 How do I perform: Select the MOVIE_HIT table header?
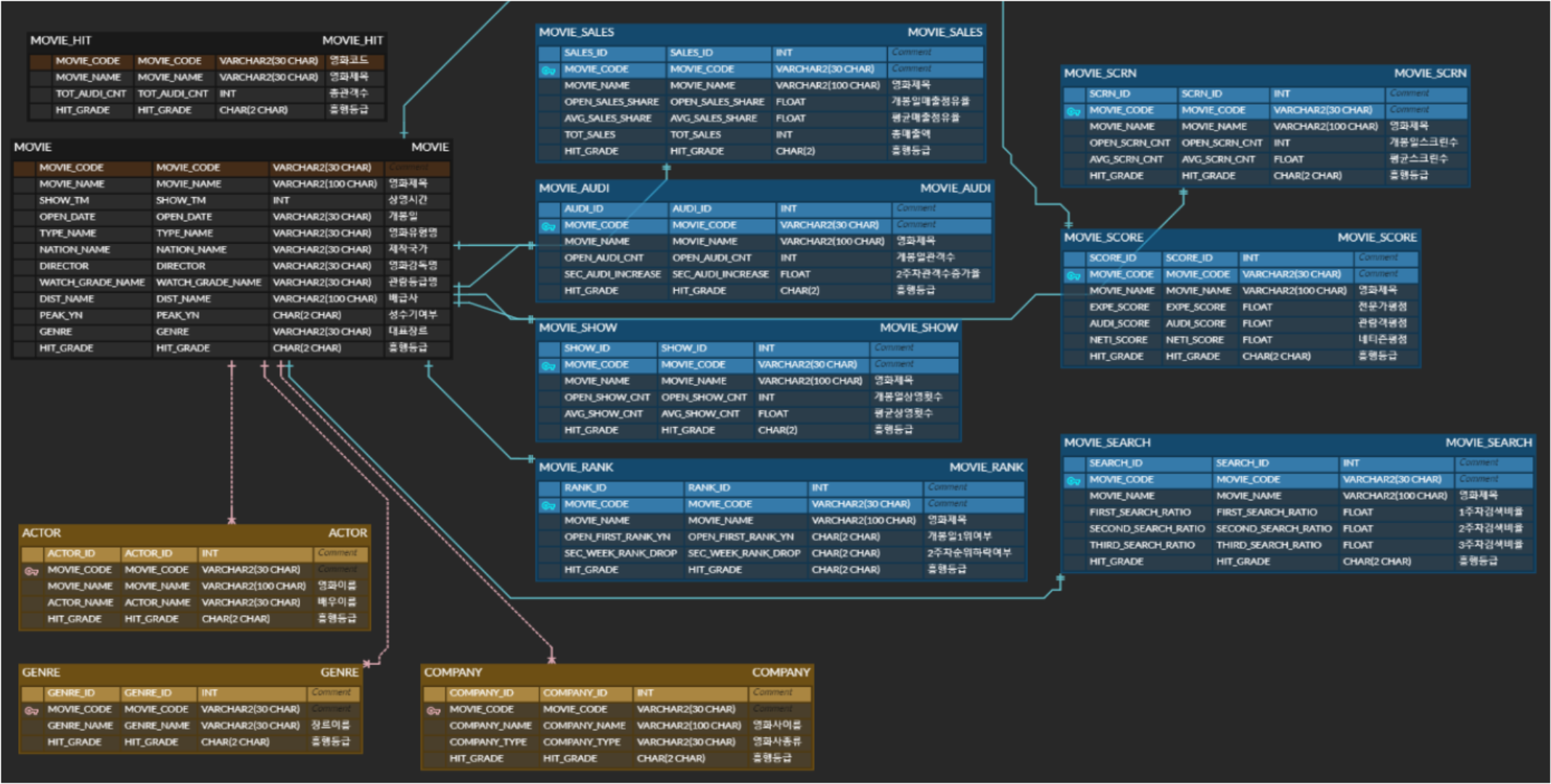click(206, 41)
